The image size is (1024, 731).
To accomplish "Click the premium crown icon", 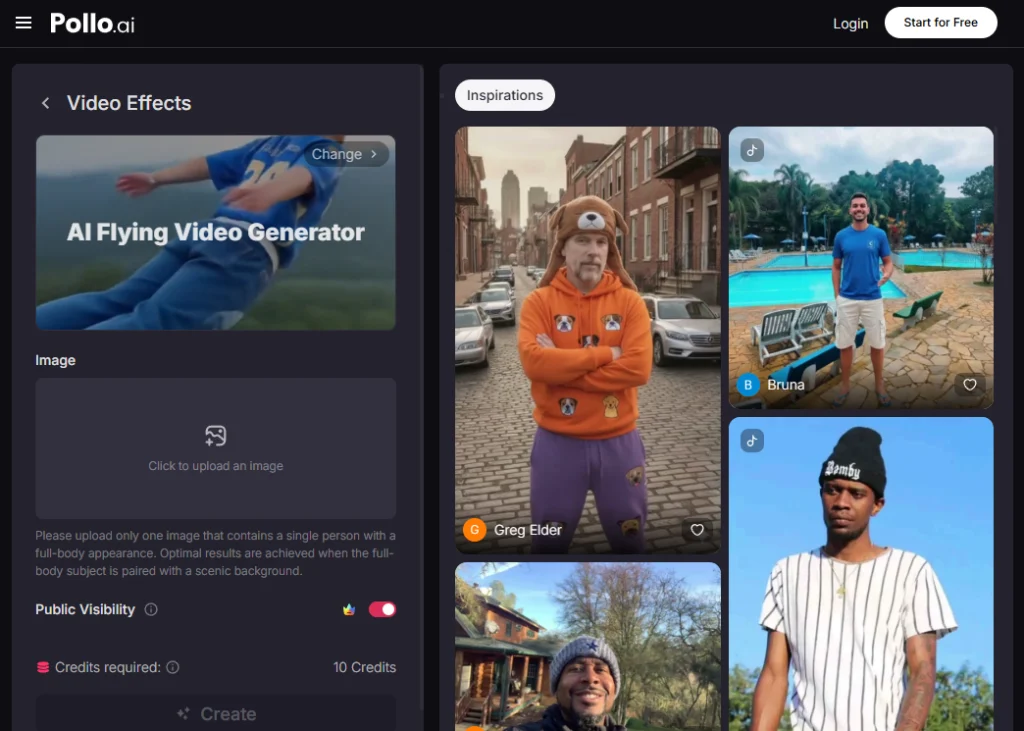I will (x=348, y=609).
